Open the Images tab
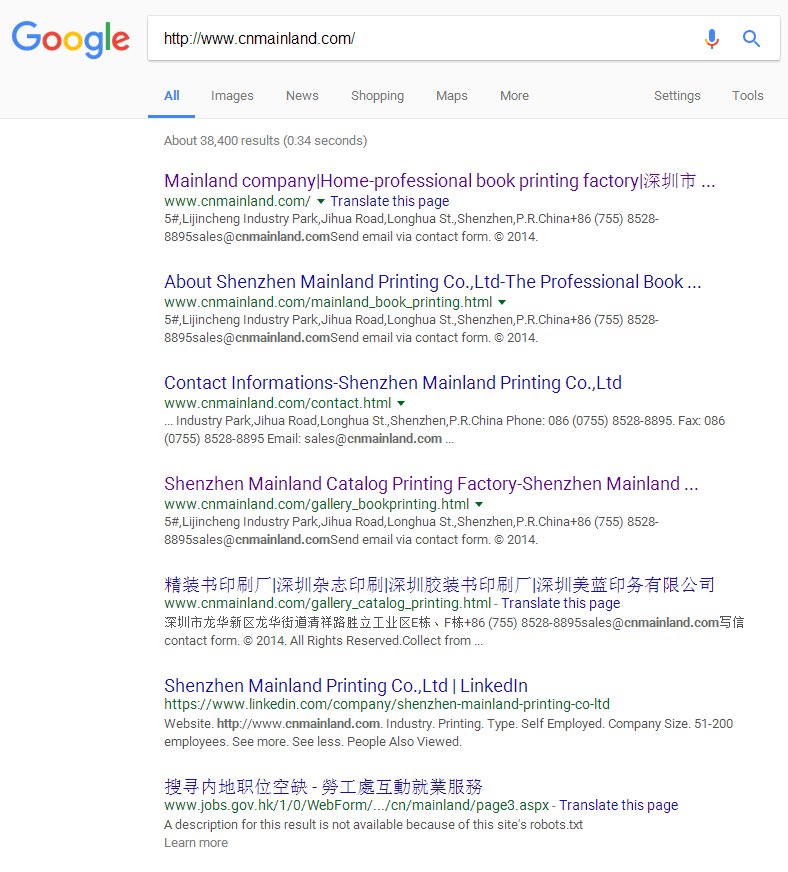788x872 pixels. [232, 96]
